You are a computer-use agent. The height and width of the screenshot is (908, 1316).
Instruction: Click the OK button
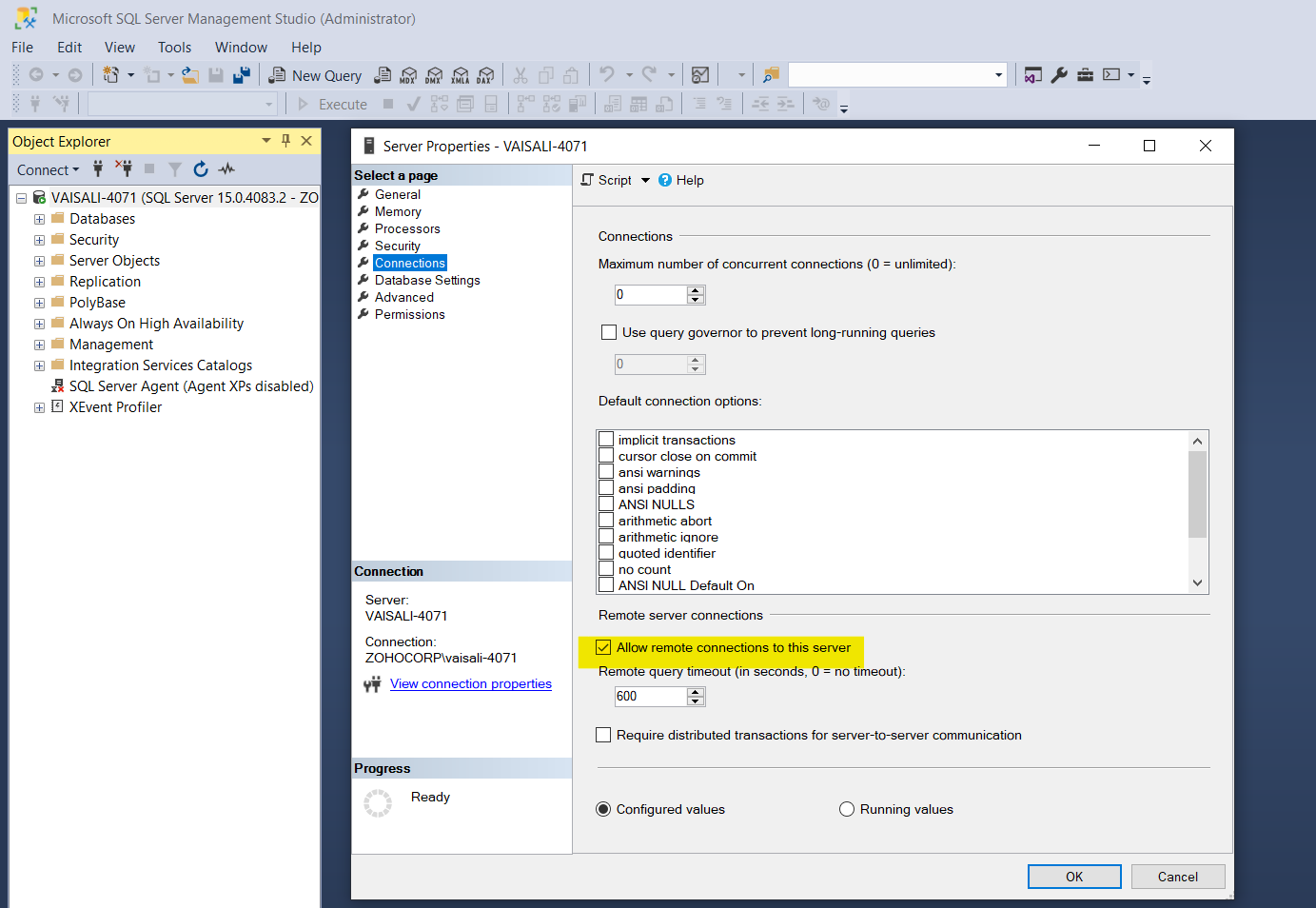coord(1073,877)
